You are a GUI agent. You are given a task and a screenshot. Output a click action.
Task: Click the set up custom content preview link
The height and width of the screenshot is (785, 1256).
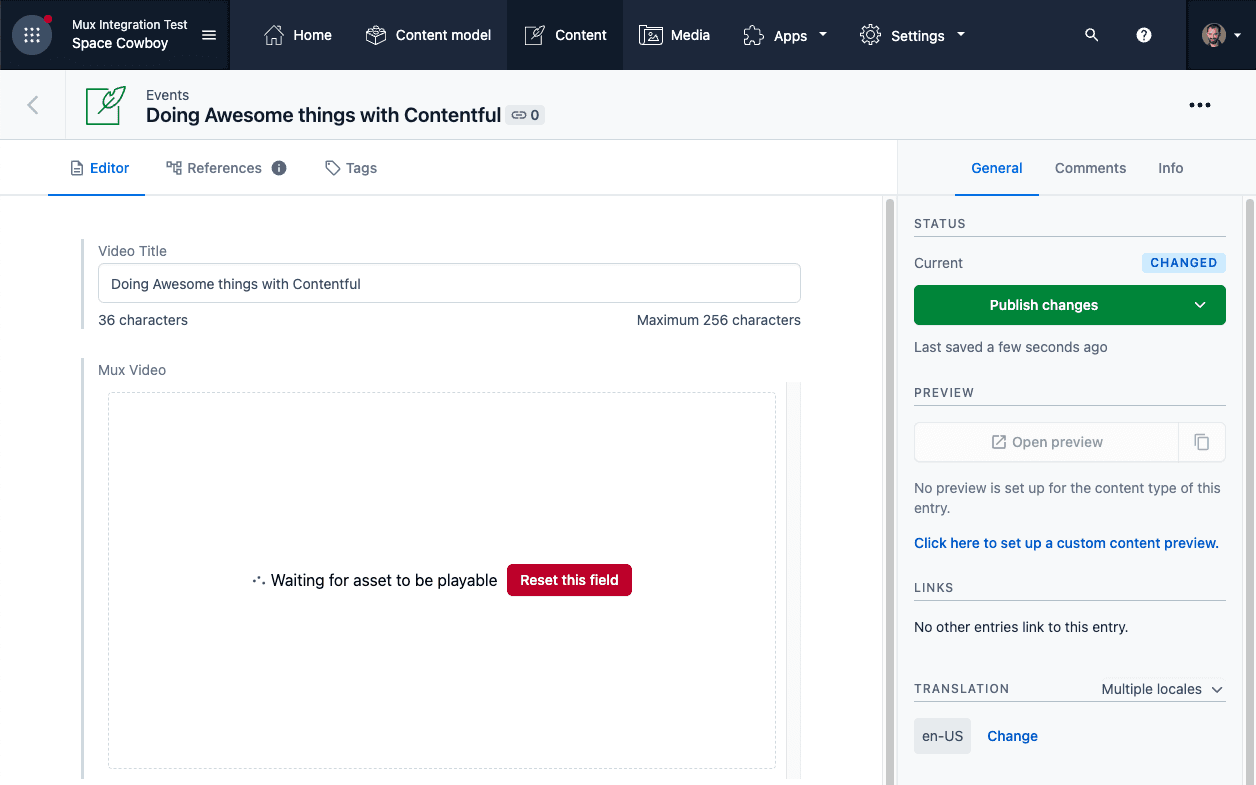pos(1066,543)
